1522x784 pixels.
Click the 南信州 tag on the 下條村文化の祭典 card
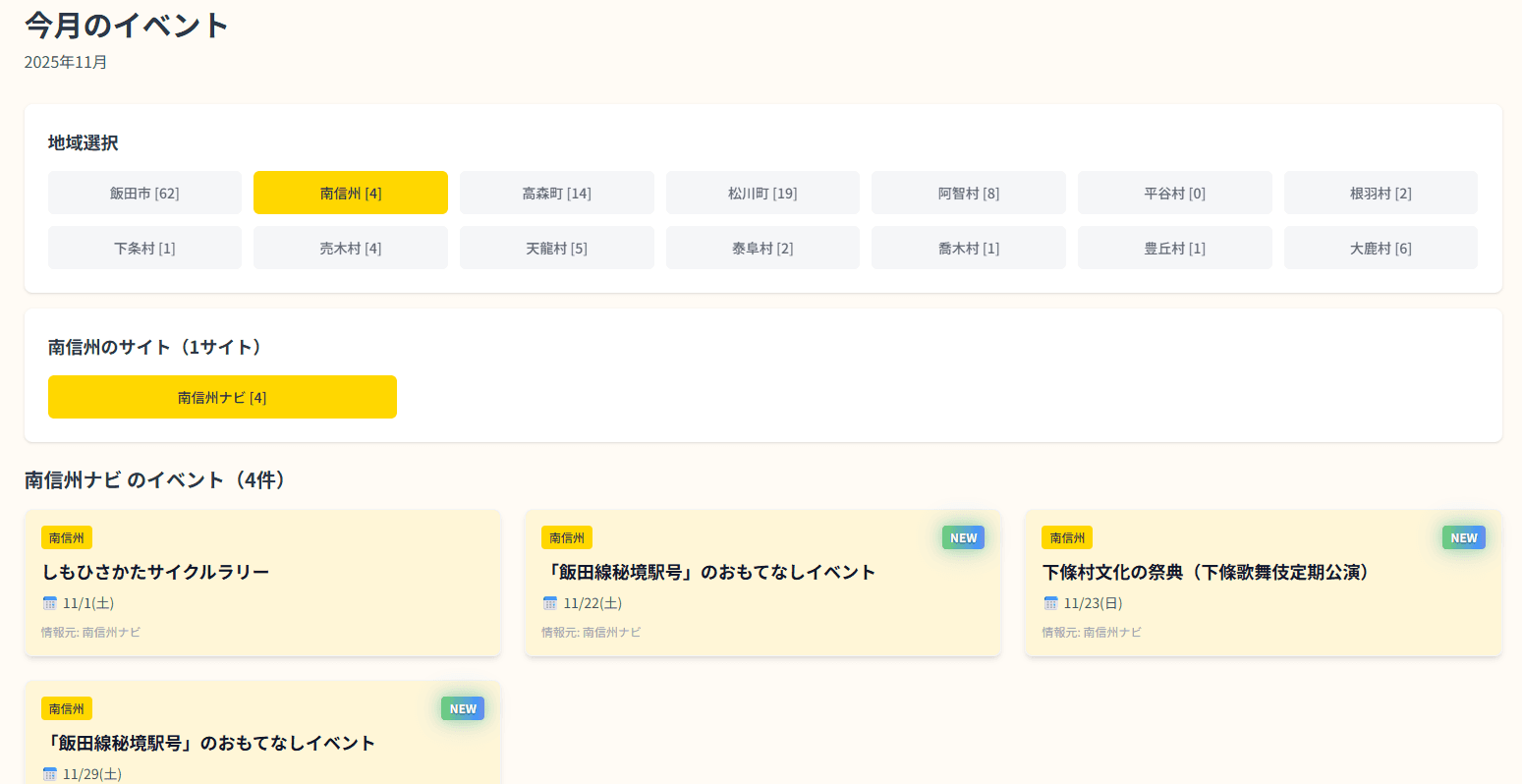(x=1066, y=537)
